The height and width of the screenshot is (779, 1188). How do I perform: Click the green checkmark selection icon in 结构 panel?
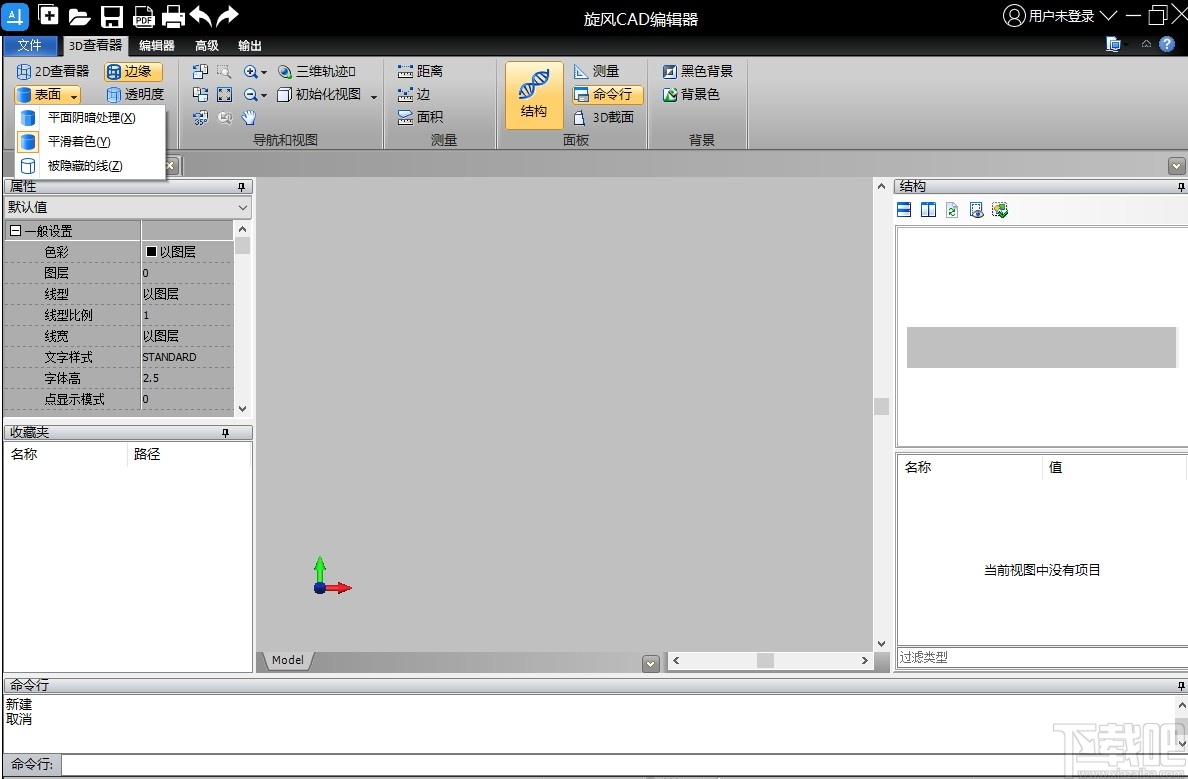pyautogui.click(x=1000, y=210)
